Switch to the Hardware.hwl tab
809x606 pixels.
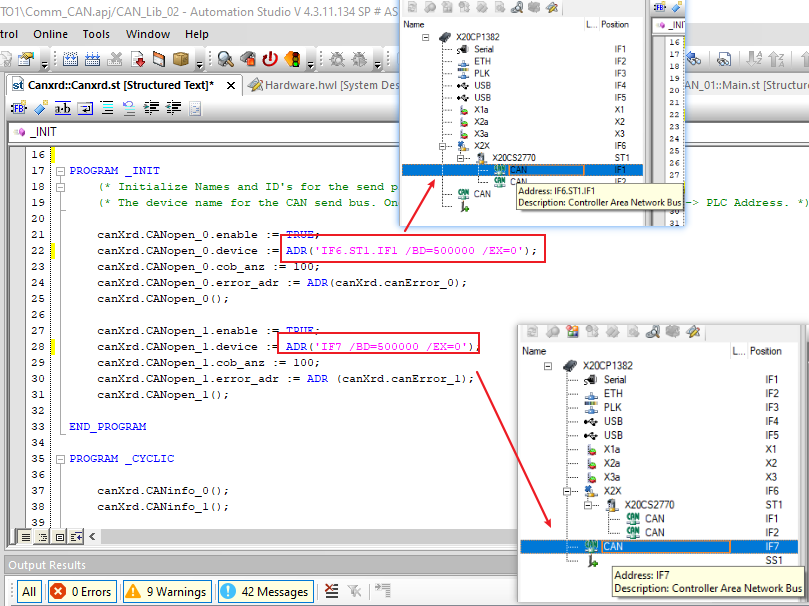tap(322, 85)
